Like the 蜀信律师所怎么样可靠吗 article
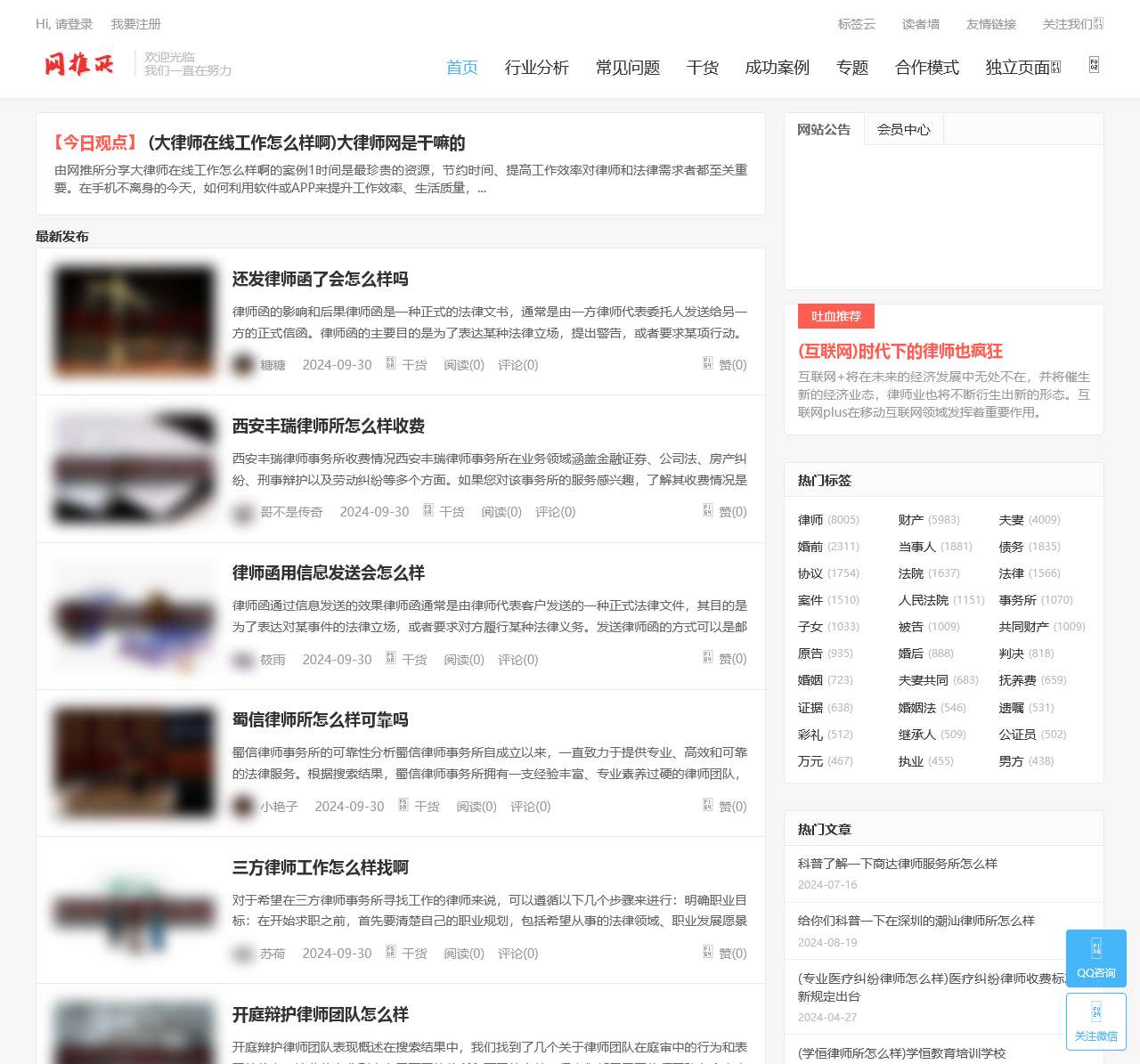Viewport: 1140px width, 1064px height. [725, 806]
